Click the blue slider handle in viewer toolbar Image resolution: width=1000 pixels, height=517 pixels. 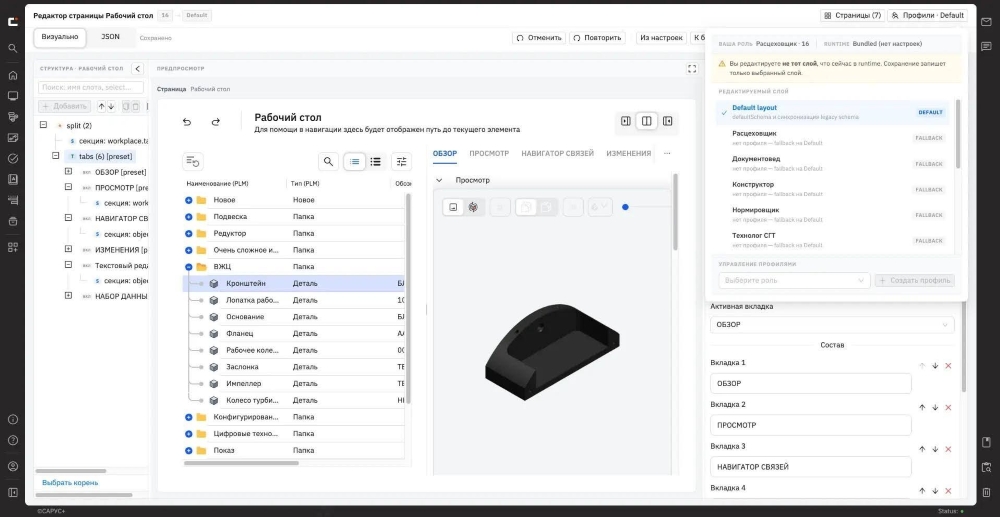click(625, 207)
